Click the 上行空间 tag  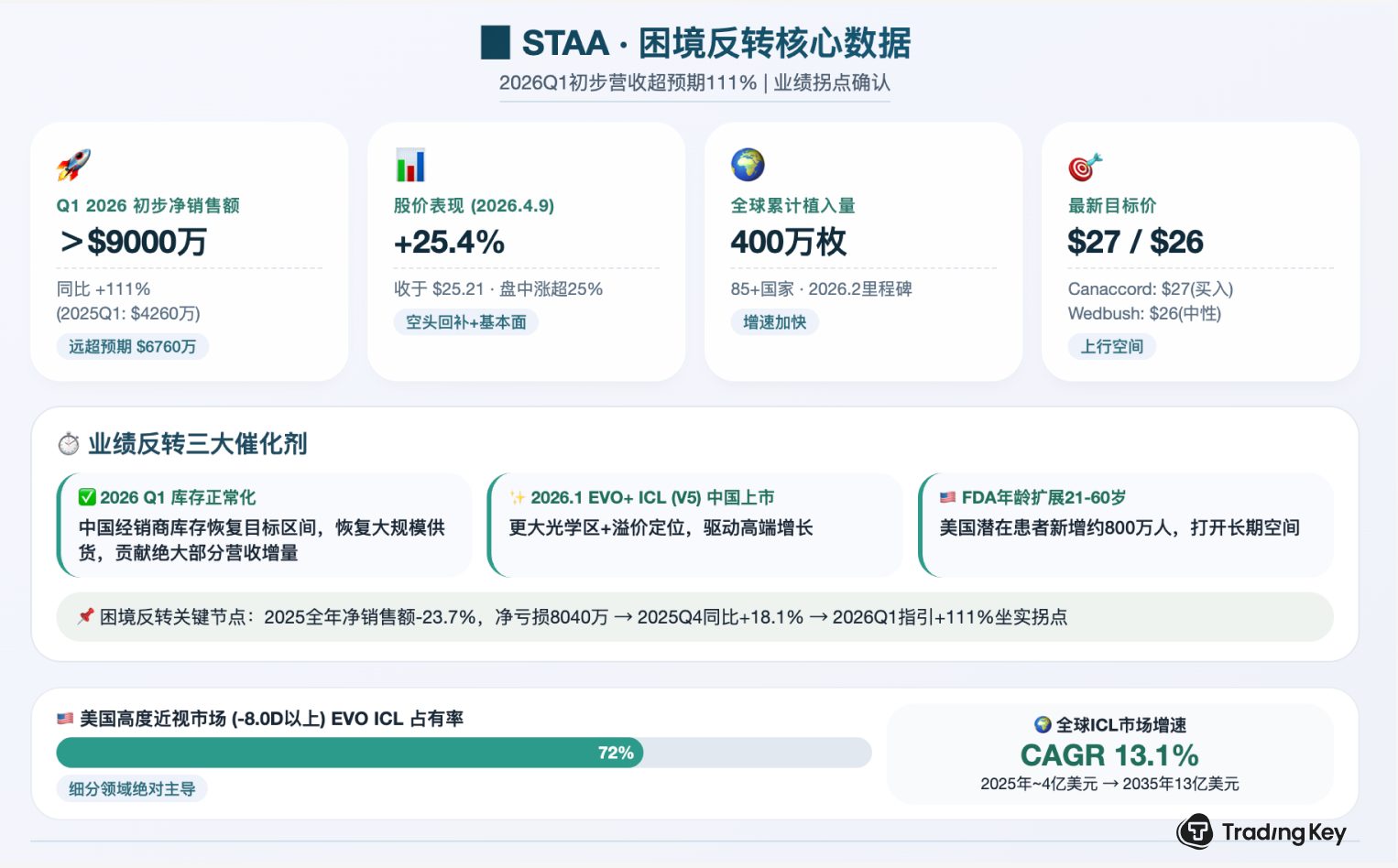click(x=1111, y=346)
